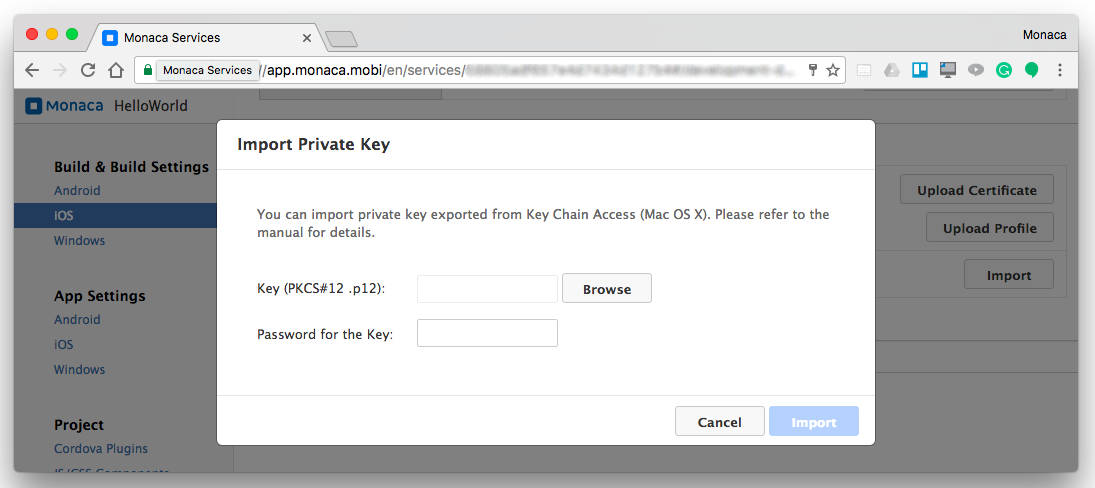Click the Key (PKCS#12 .p12) file field
This screenshot has width=1095, height=488.
[x=487, y=289]
